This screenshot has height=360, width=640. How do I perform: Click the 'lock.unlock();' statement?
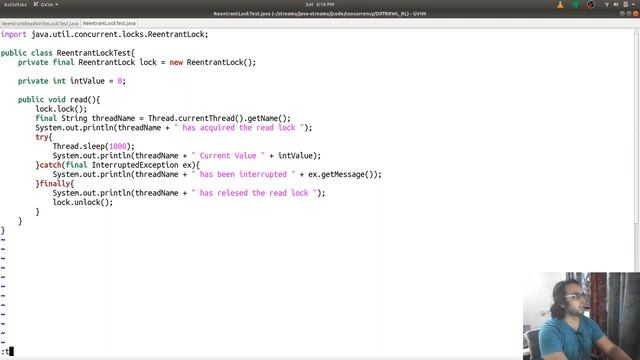pyautogui.click(x=83, y=202)
